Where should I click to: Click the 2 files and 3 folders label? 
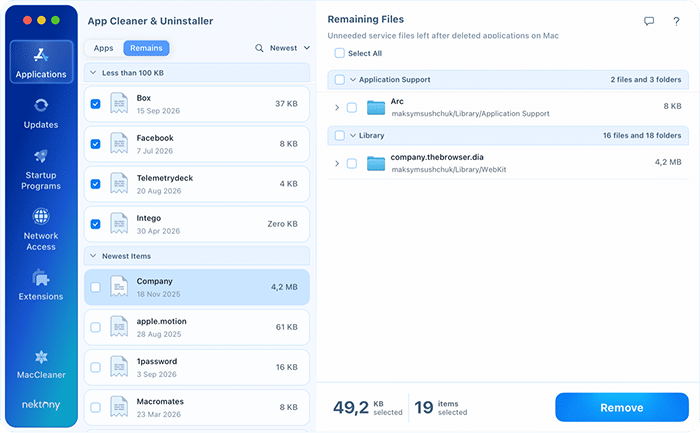646,79
